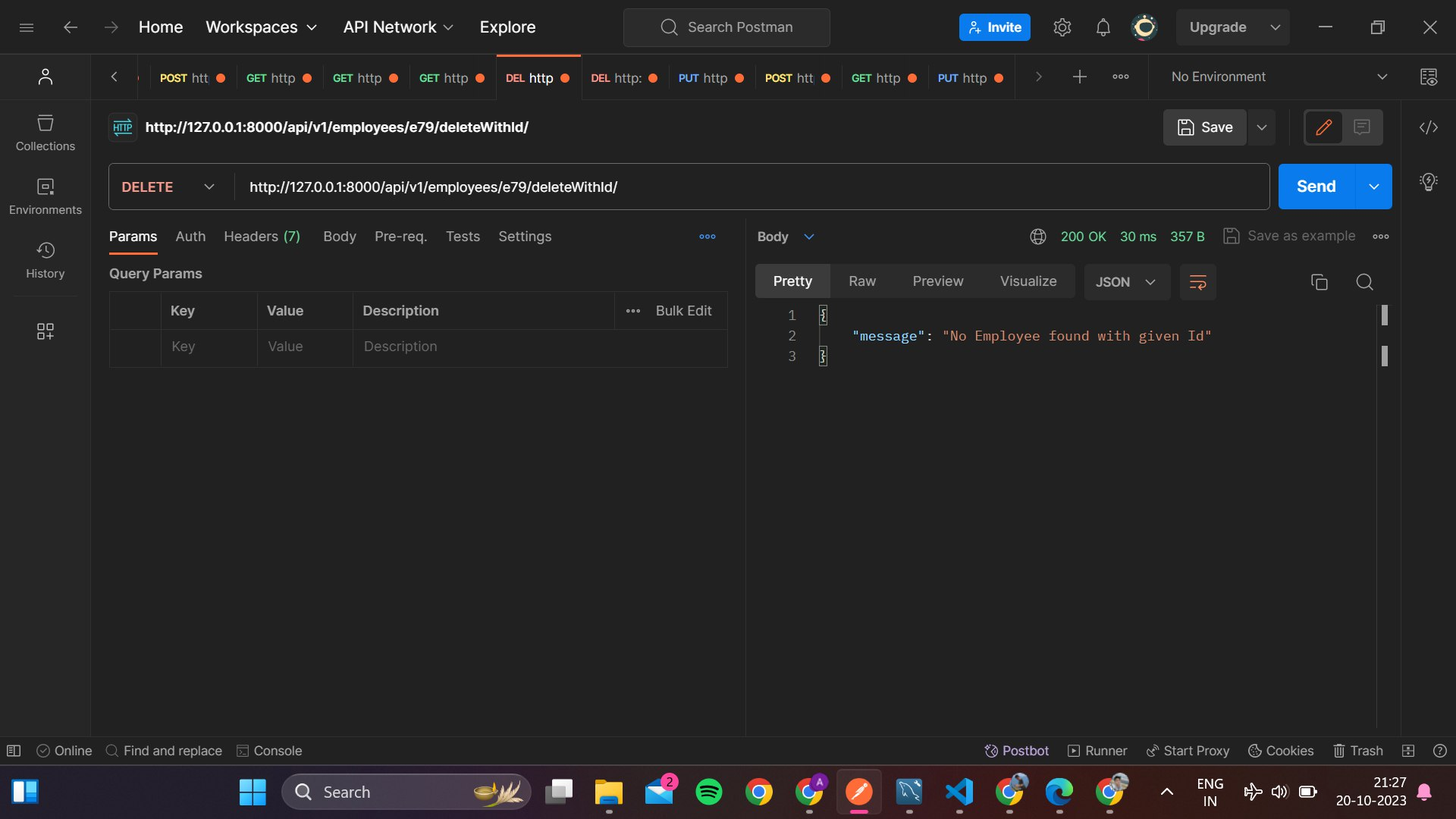Launch the Postbot assistant
The height and width of the screenshot is (819, 1456).
[x=1016, y=751]
